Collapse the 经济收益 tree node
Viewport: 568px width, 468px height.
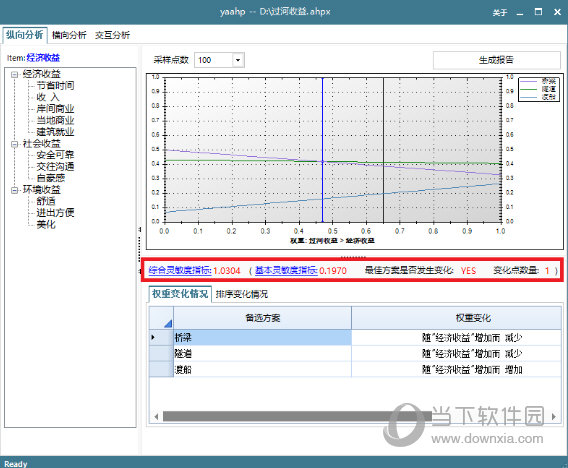point(14,75)
